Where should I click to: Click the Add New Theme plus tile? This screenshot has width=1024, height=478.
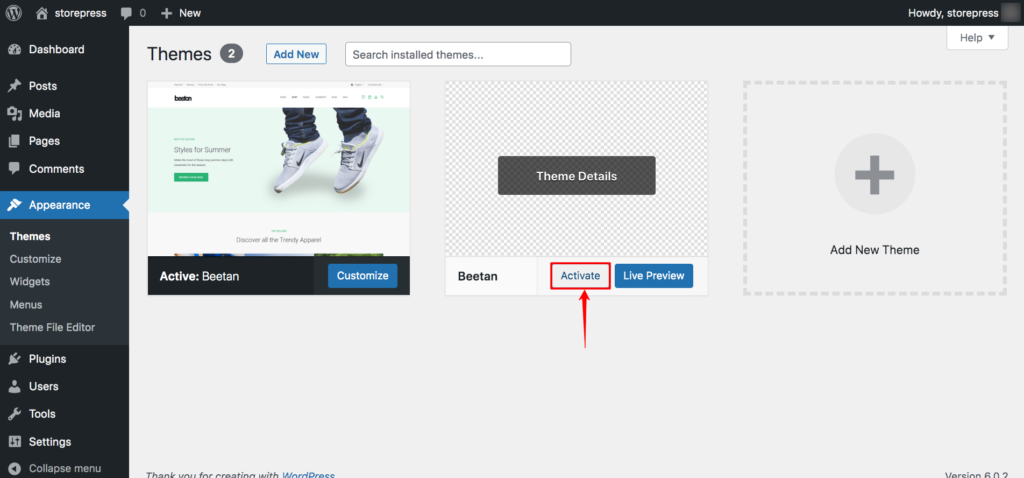(874, 189)
